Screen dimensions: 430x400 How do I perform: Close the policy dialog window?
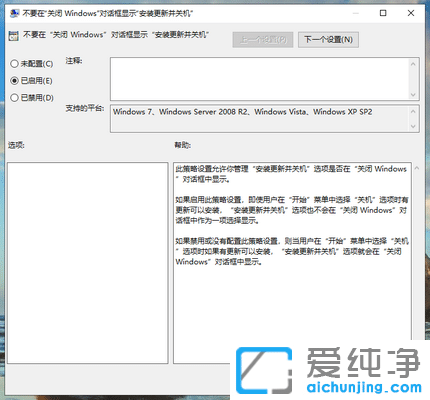click(x=411, y=13)
